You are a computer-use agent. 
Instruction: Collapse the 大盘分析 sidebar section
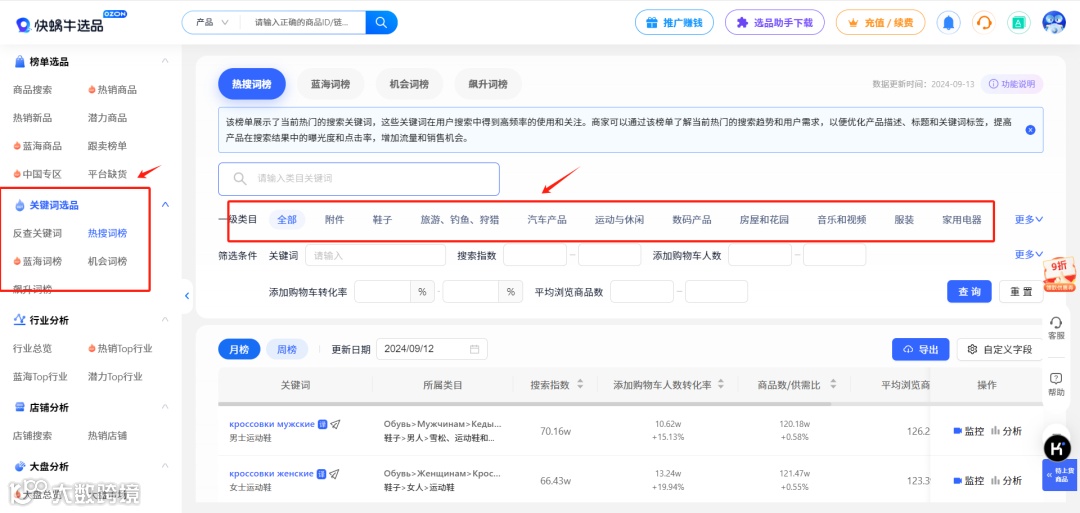pyautogui.click(x=165, y=466)
